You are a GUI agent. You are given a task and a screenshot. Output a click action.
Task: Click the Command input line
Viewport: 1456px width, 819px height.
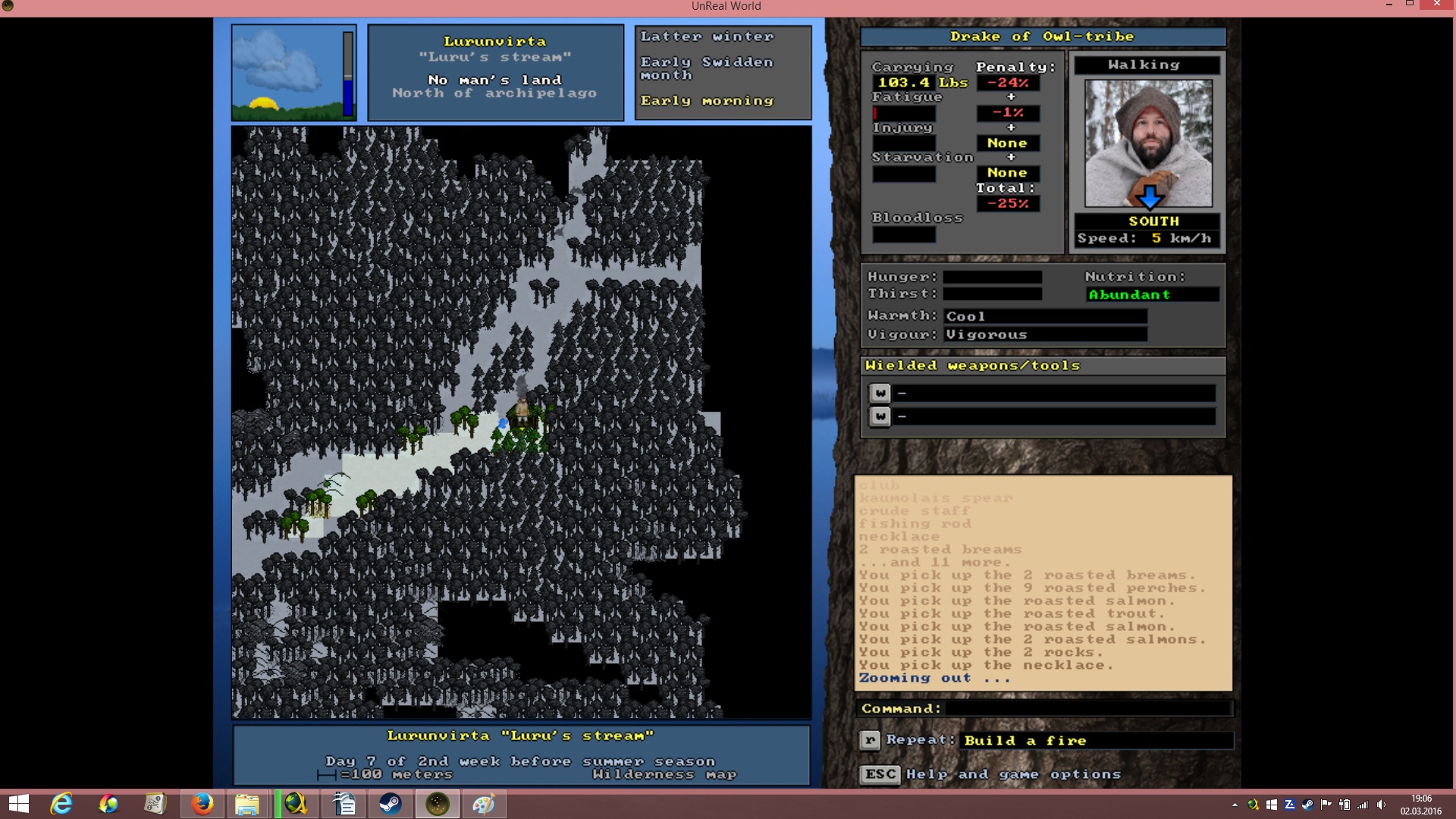[1087, 708]
